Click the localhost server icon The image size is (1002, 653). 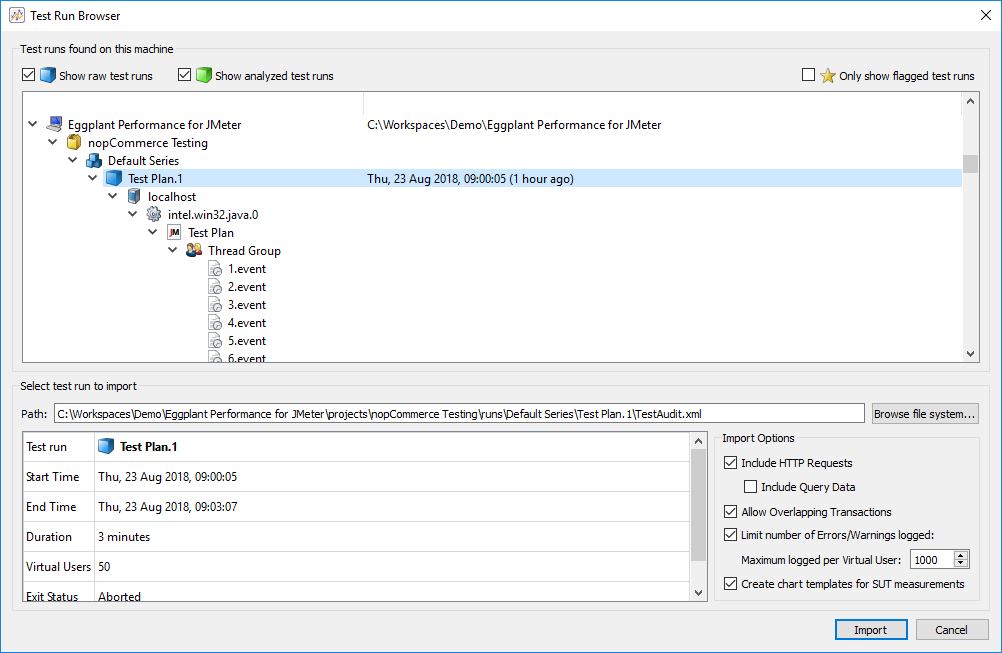pyautogui.click(x=134, y=196)
